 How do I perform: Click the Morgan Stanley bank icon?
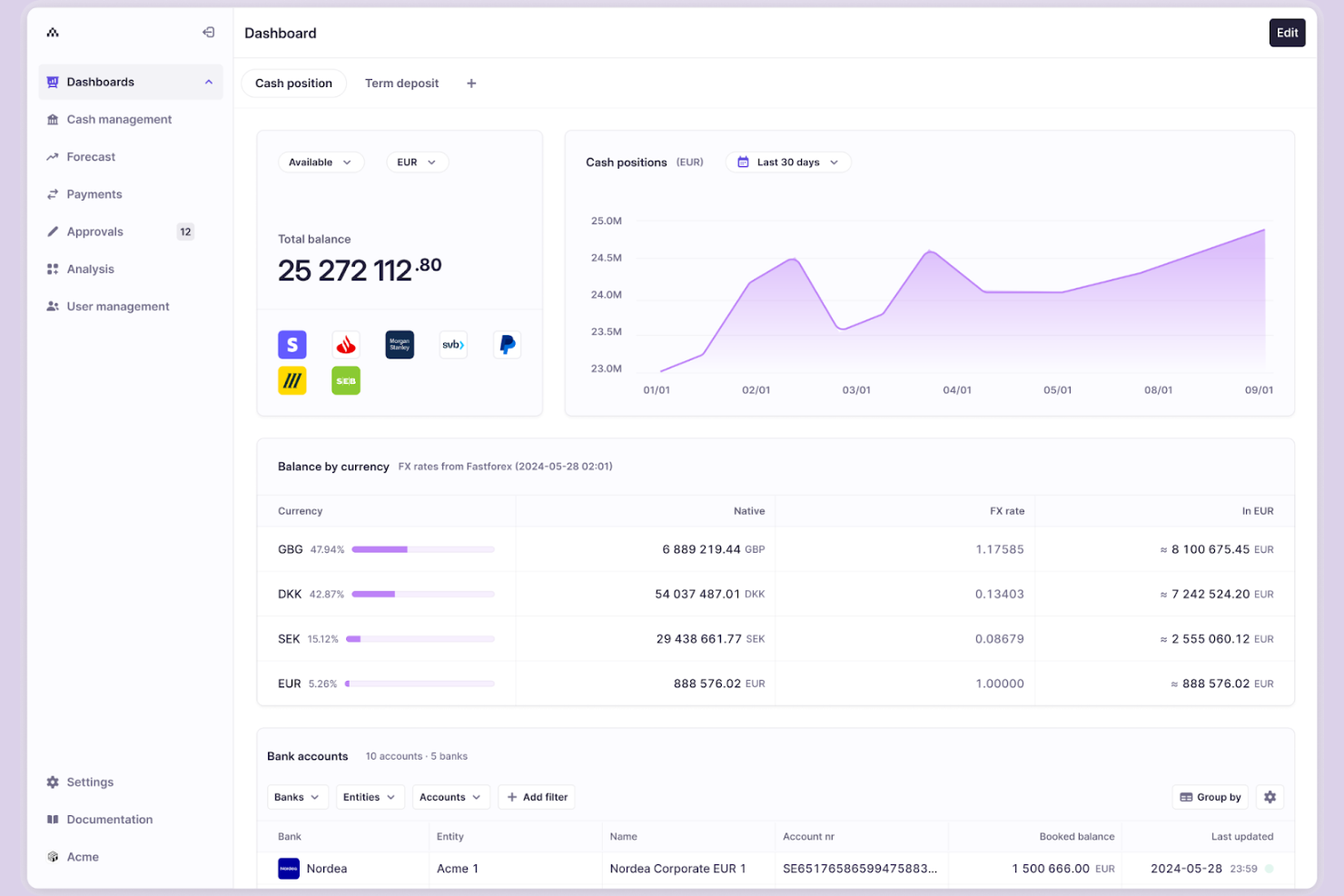(400, 344)
